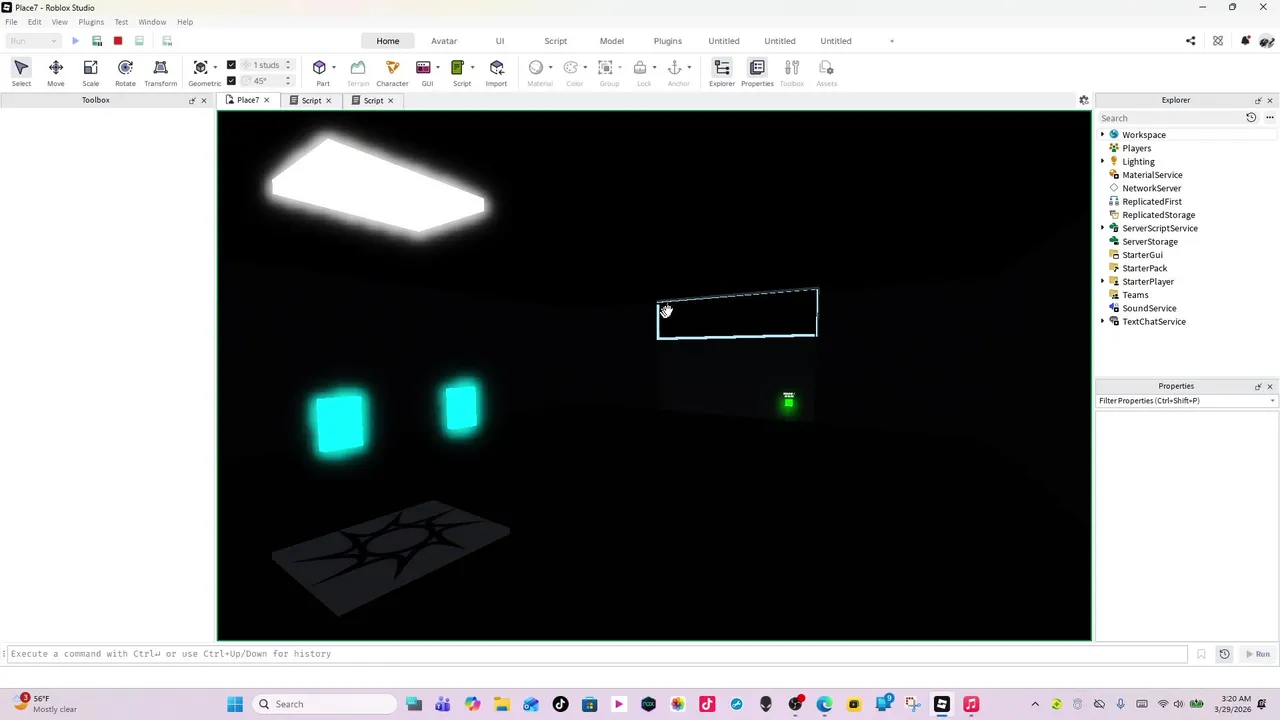Screen dimensions: 1280x720
Task: Click the taskbar Search box
Action: point(323,704)
